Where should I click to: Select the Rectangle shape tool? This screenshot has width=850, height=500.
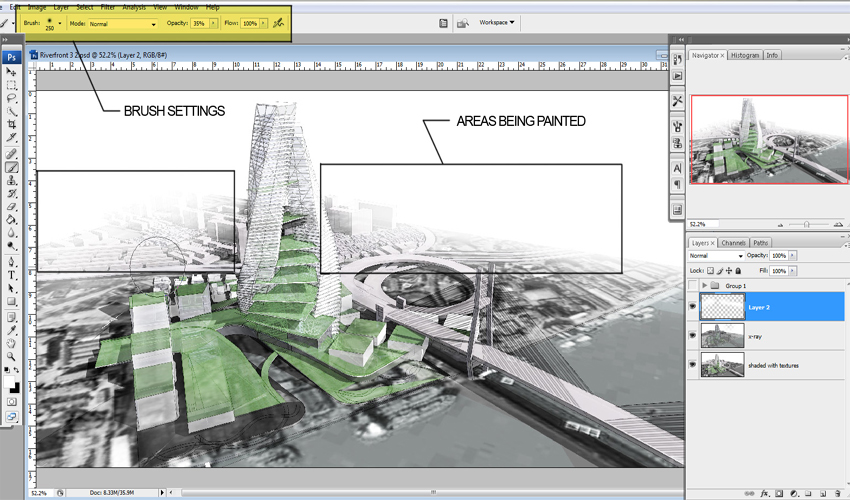(11, 301)
